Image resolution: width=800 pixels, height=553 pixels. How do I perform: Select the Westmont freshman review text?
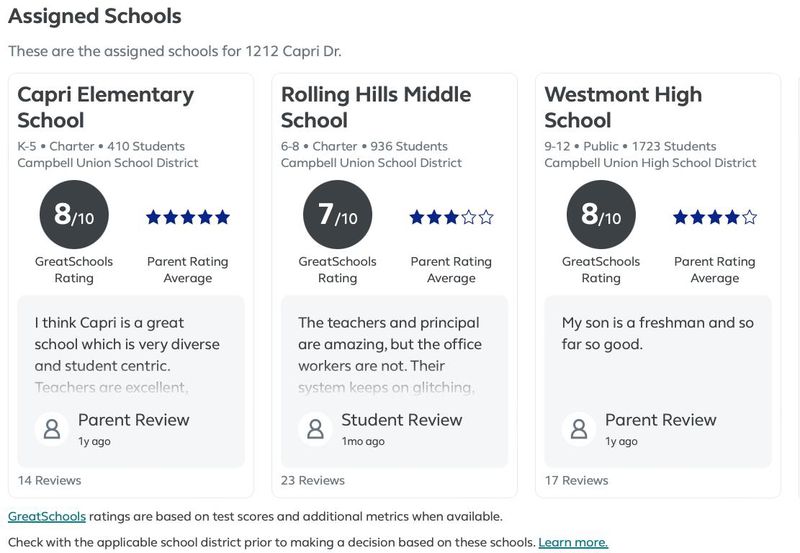[x=658, y=333]
